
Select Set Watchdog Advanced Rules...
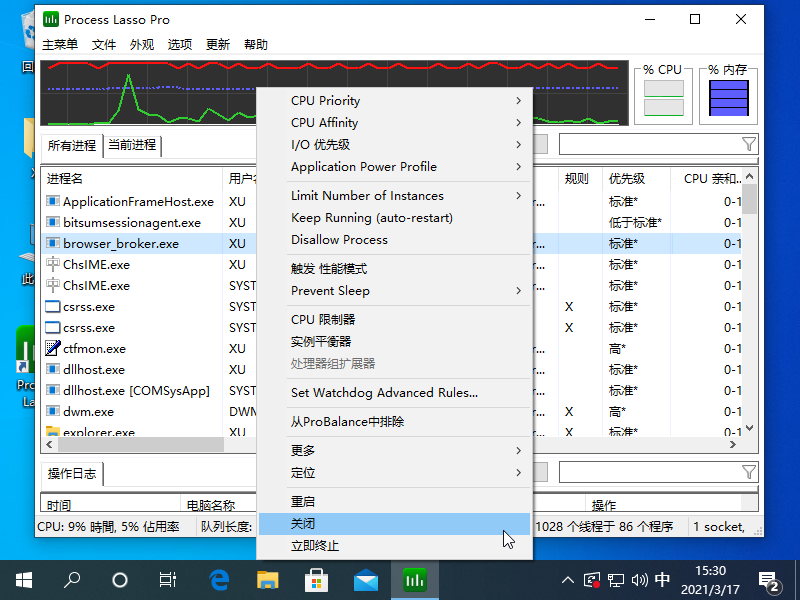(384, 393)
